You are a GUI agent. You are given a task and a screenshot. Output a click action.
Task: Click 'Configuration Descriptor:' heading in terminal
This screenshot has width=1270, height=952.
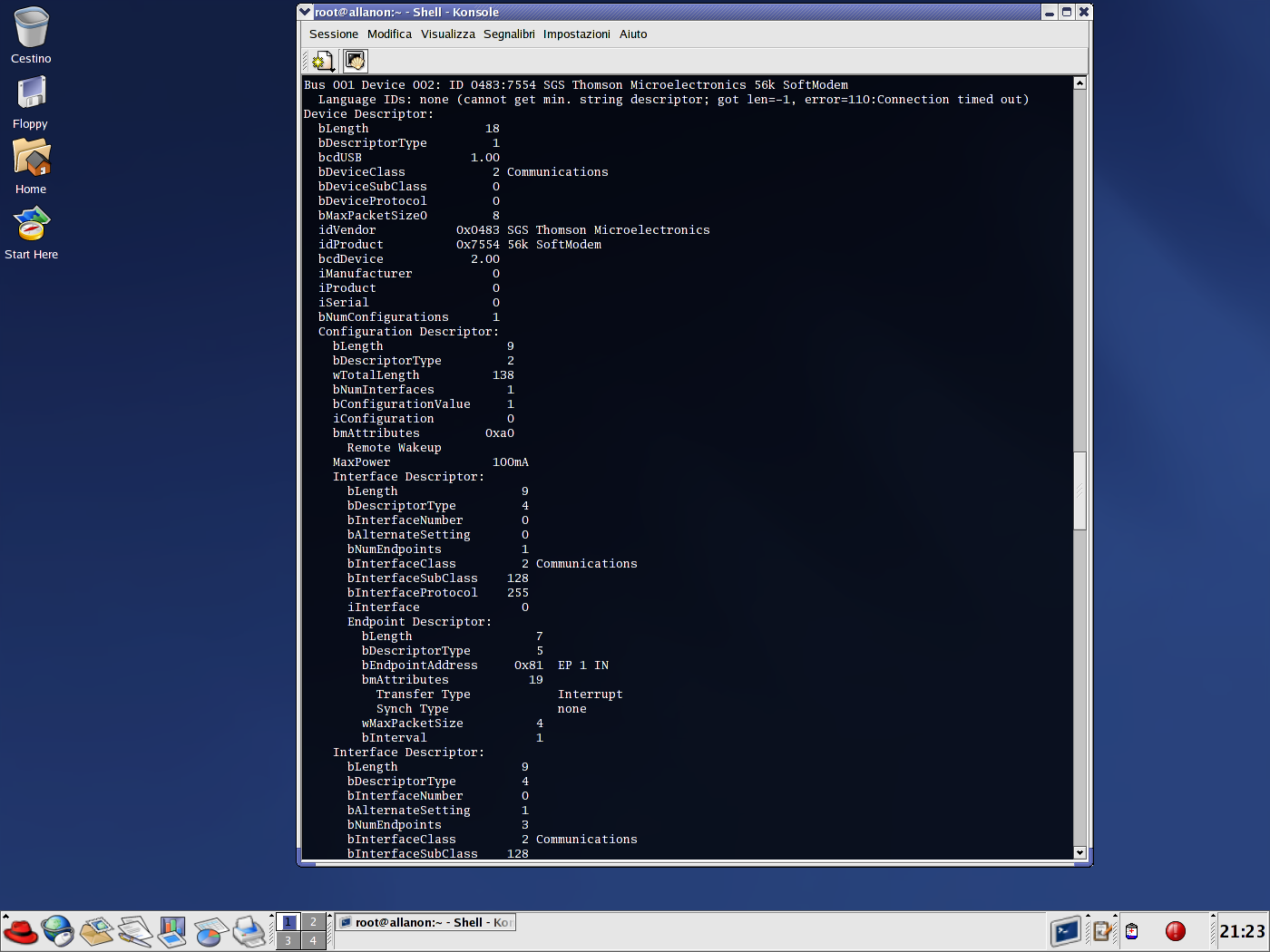click(408, 332)
